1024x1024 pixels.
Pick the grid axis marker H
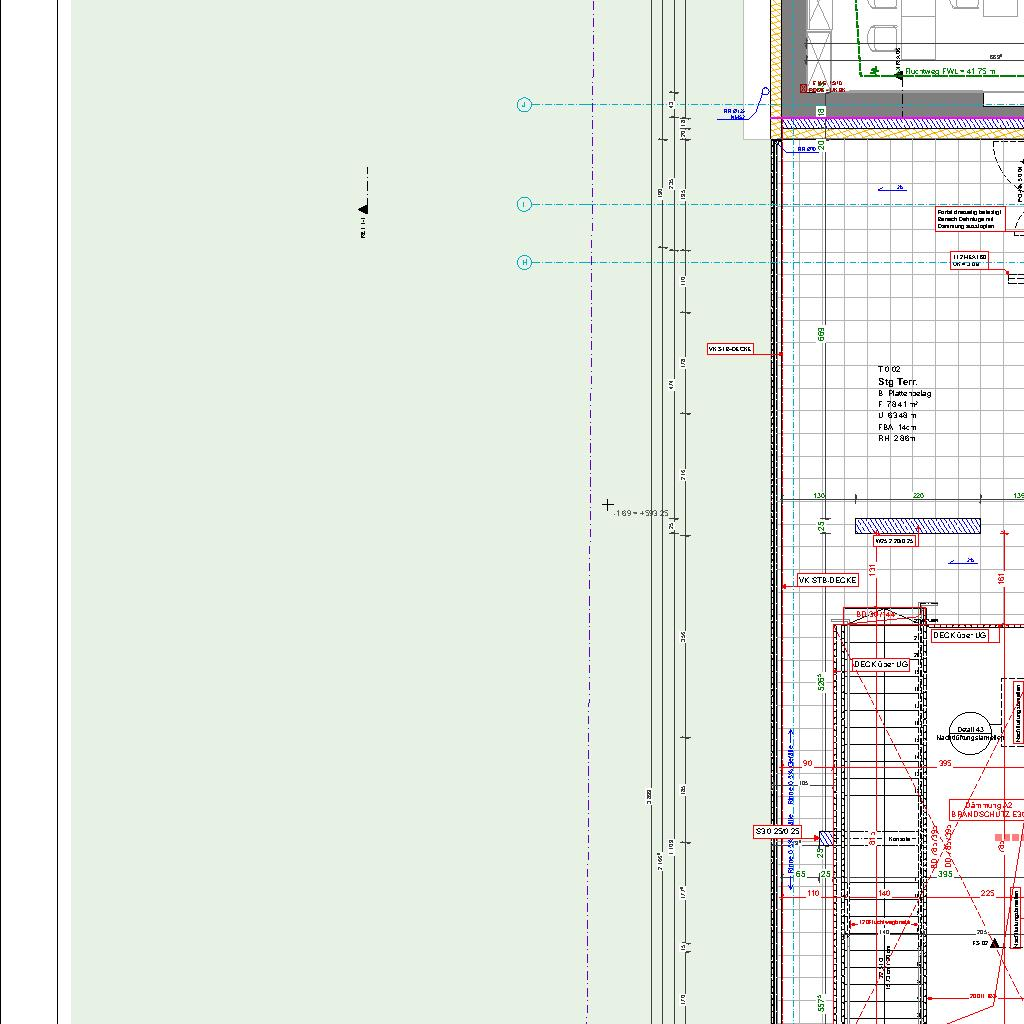tap(524, 263)
